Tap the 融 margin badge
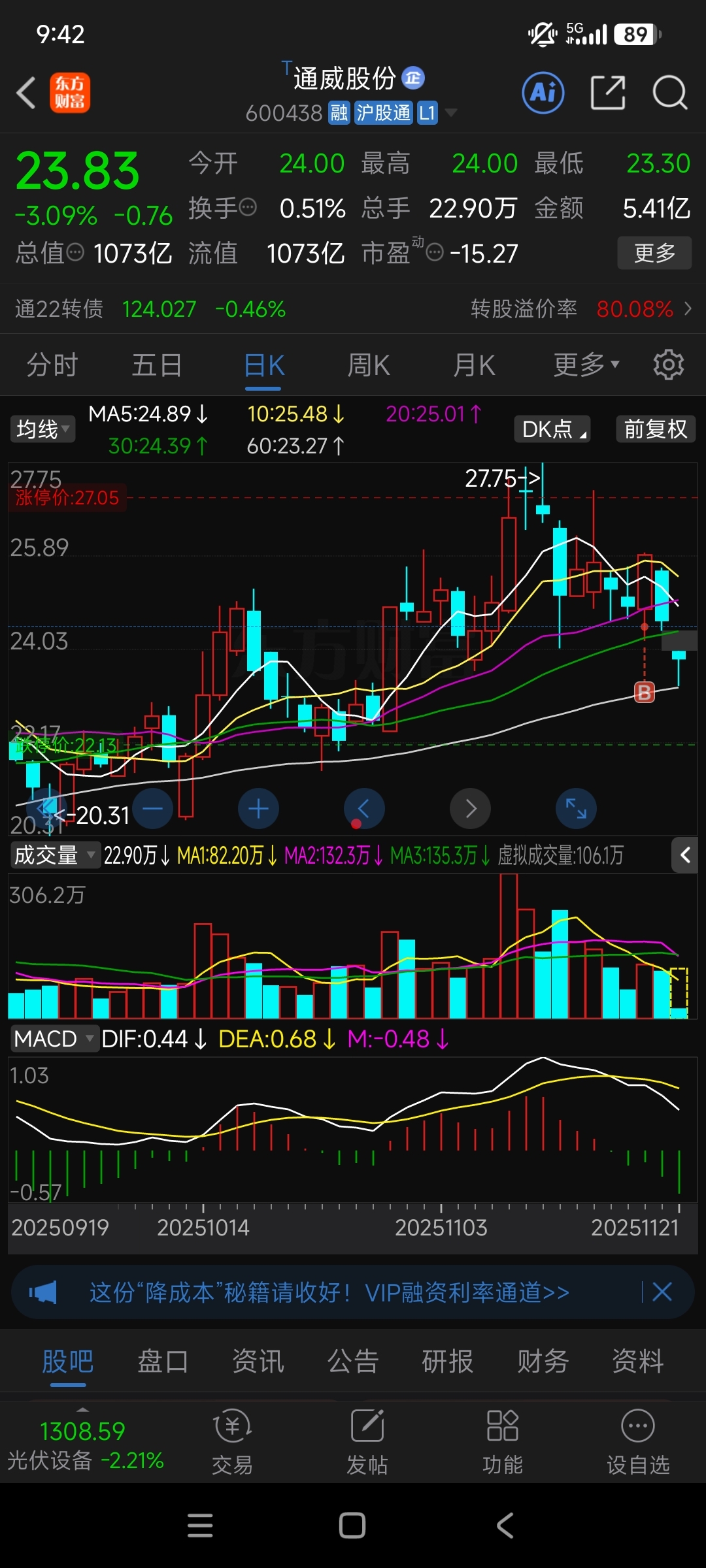The width and height of the screenshot is (706, 1568). coord(339,113)
